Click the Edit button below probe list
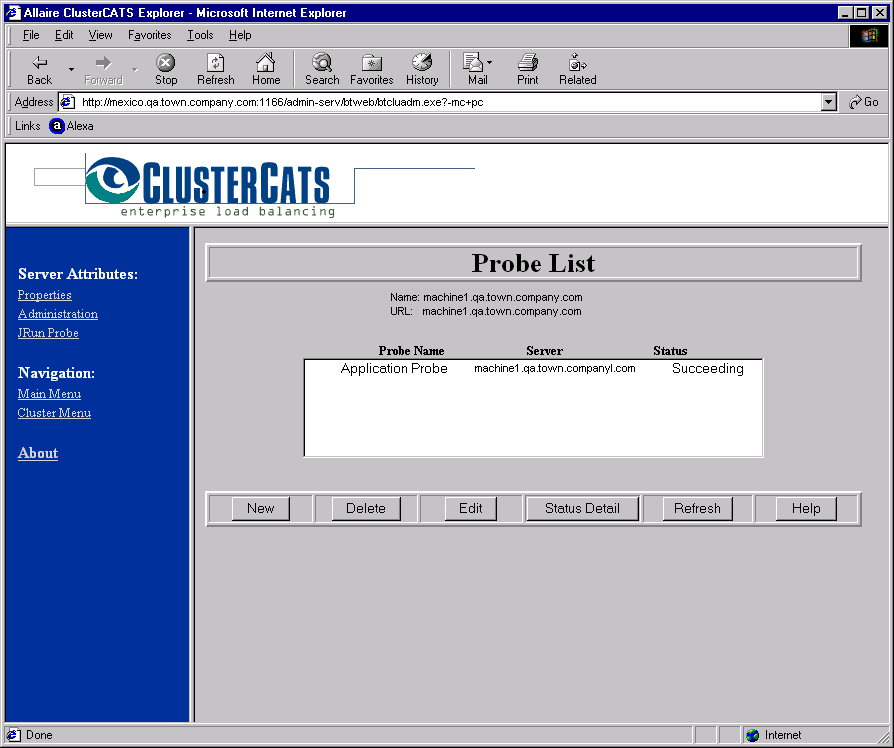The height and width of the screenshot is (748, 894). click(x=470, y=509)
